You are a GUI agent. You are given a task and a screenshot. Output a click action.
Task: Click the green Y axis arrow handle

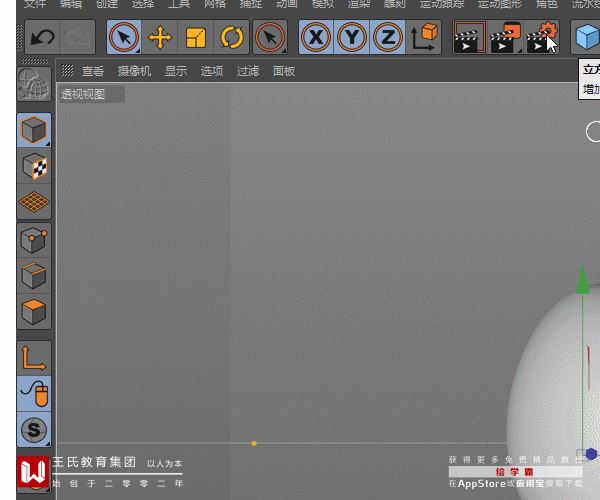click(582, 280)
